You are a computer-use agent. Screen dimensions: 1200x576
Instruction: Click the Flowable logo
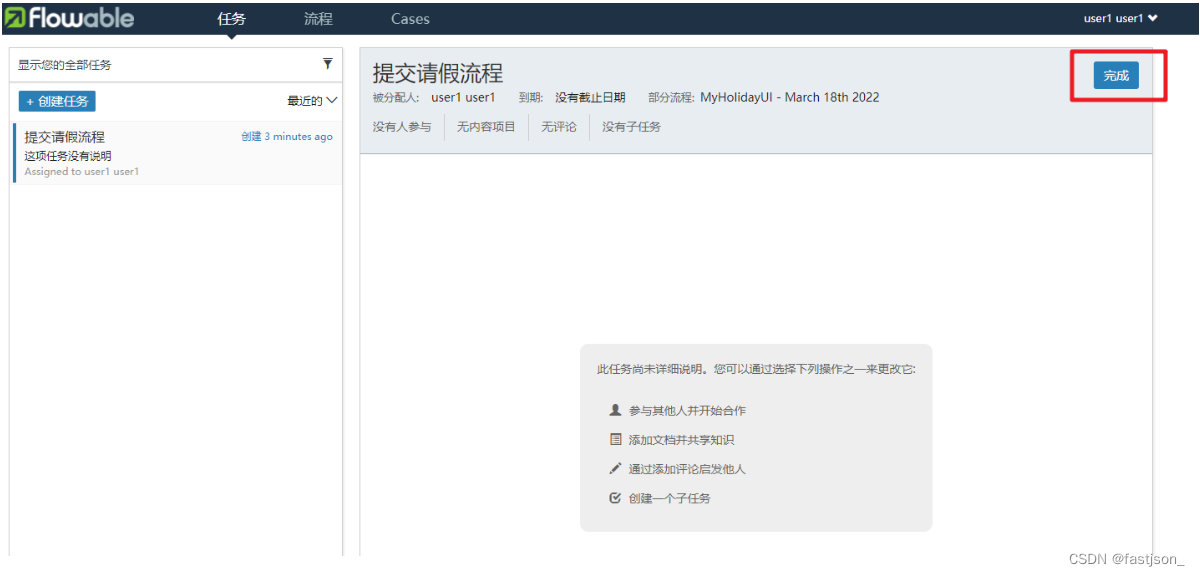pos(70,17)
